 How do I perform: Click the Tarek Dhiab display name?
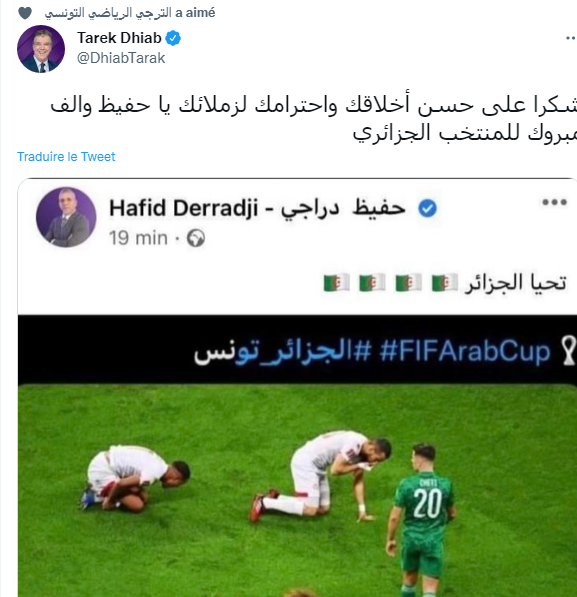tap(119, 38)
